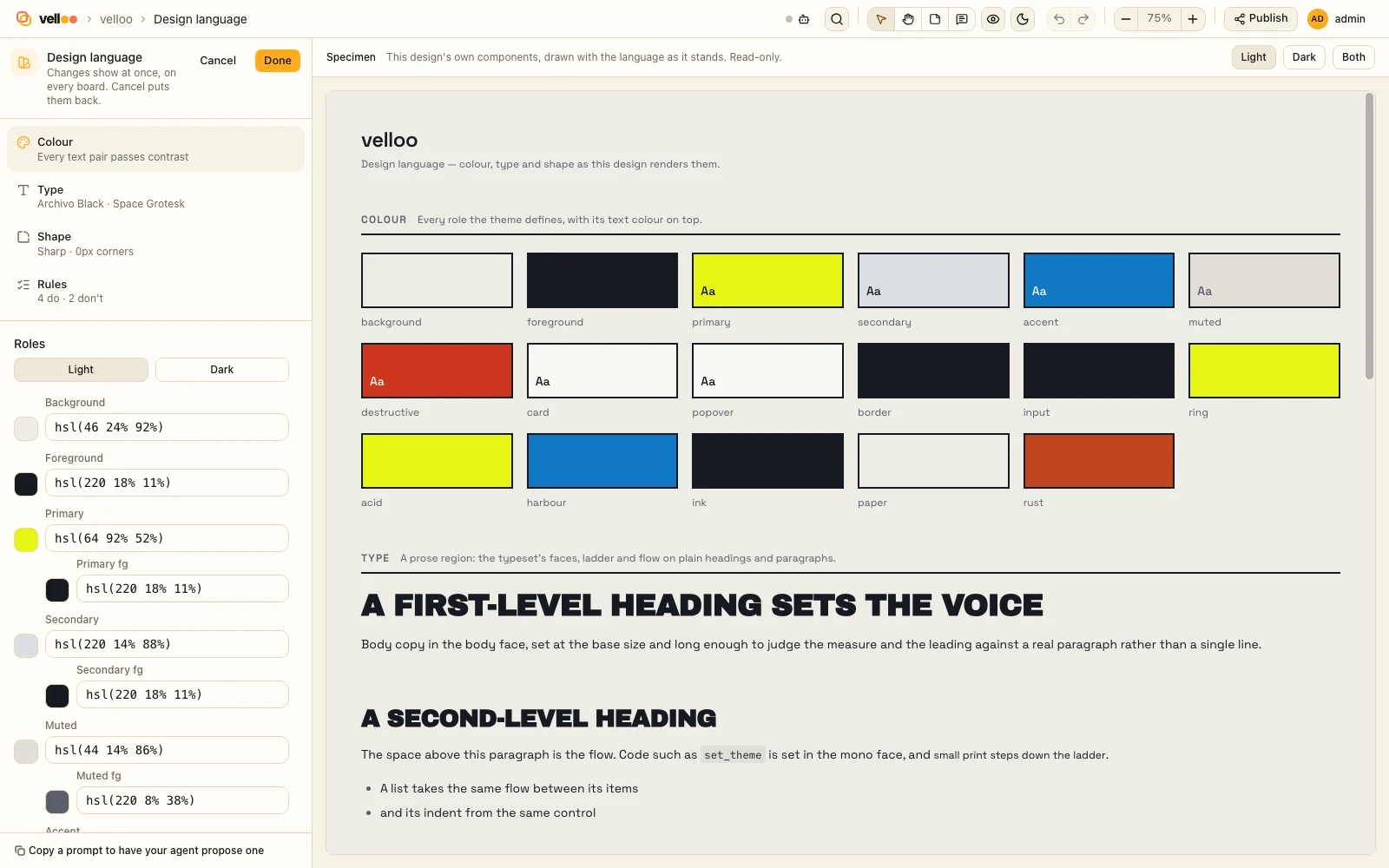The image size is (1389, 868).
Task: Click the undo arrow
Action: (1059, 19)
